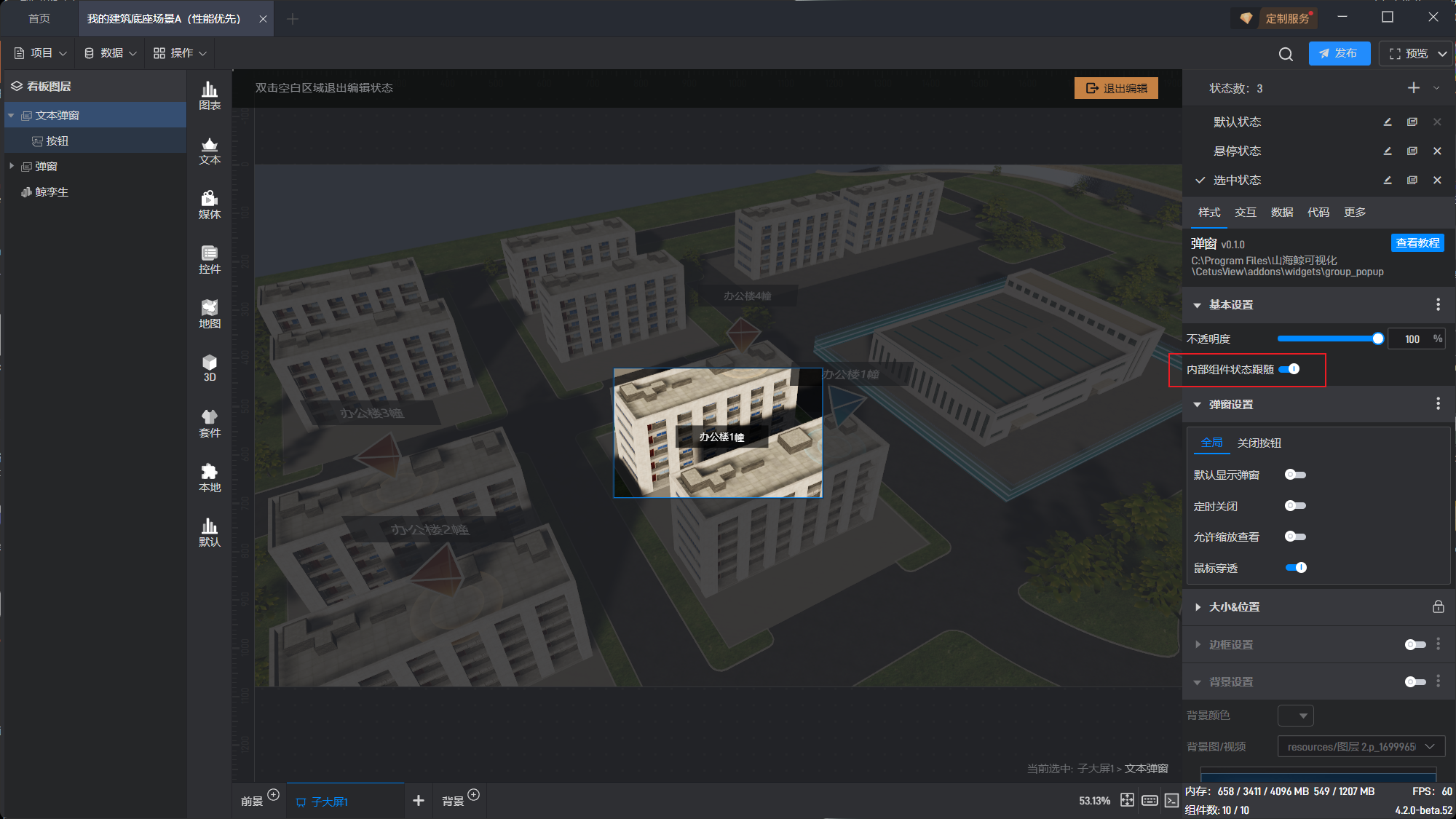The width and height of the screenshot is (1456, 819).
Task: Open the 数据 menu in top toolbar
Action: (111, 53)
